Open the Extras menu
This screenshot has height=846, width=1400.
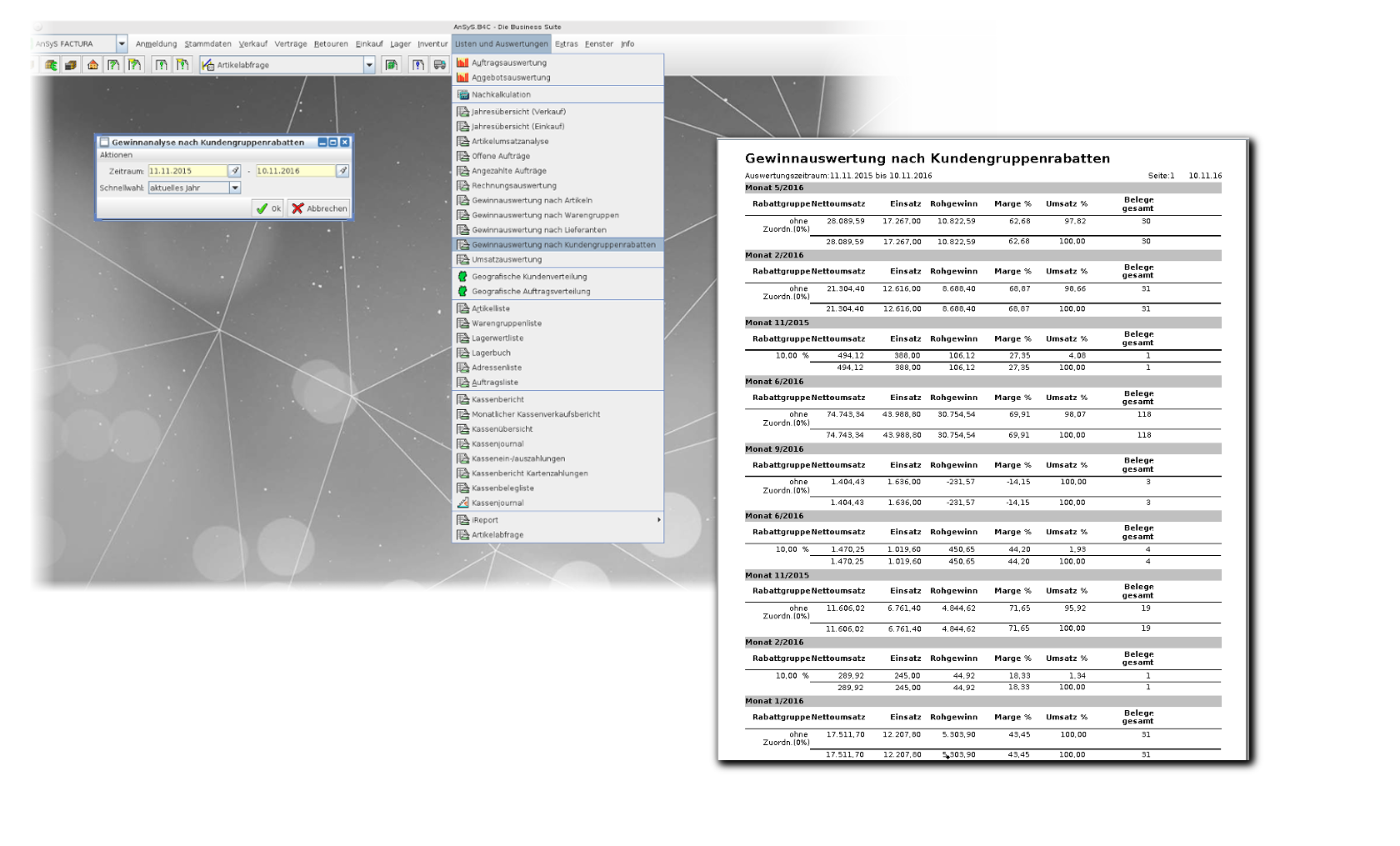click(x=566, y=44)
